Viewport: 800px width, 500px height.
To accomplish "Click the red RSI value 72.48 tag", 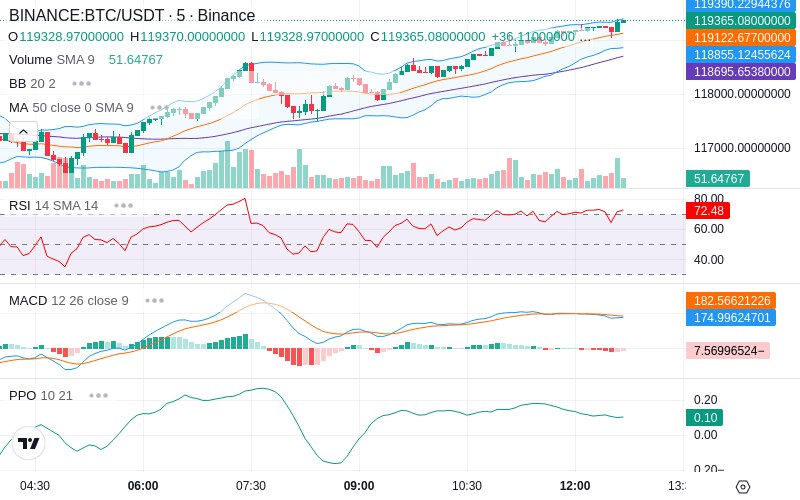I will [708, 211].
